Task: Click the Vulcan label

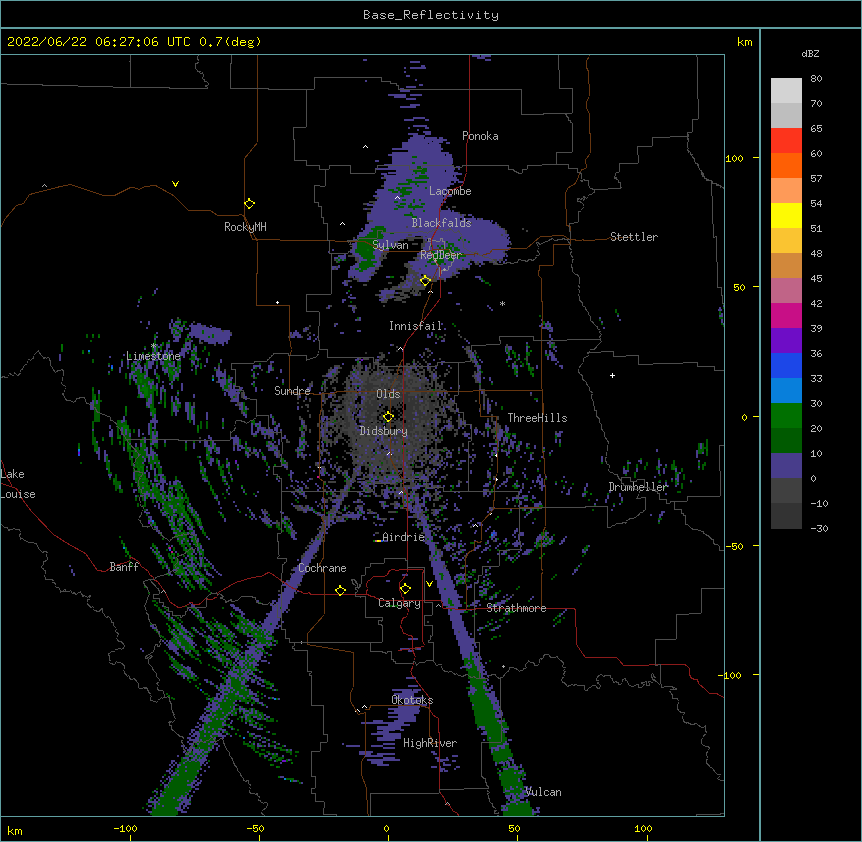Action: pos(543,792)
